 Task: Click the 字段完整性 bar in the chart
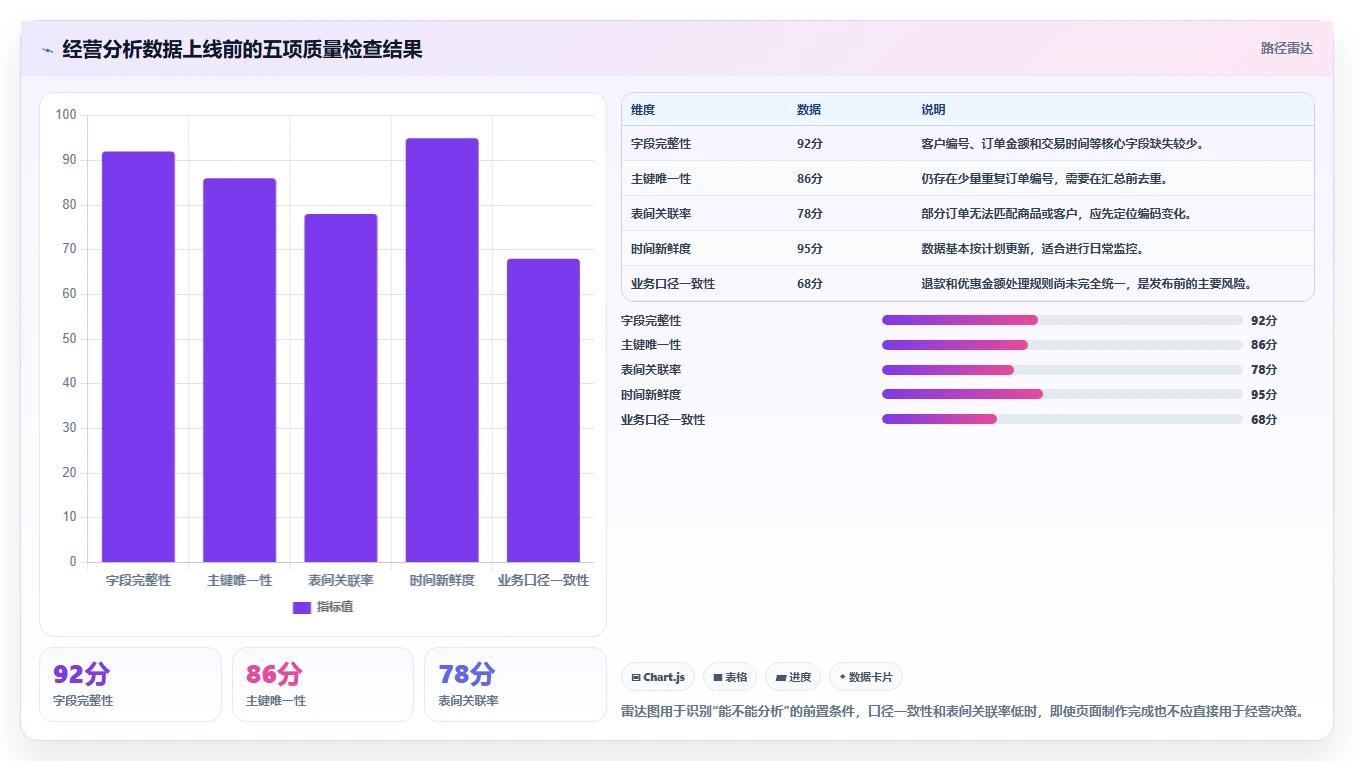click(x=138, y=357)
